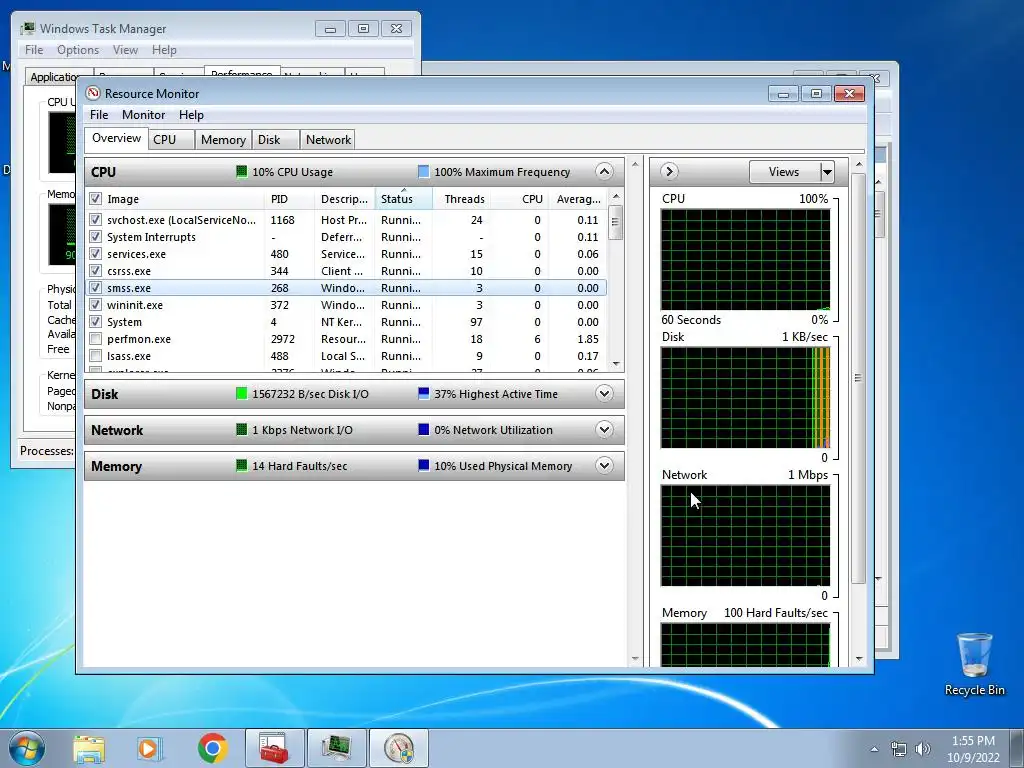Expand the Disk section chevron
1024x768 pixels.
pos(604,394)
